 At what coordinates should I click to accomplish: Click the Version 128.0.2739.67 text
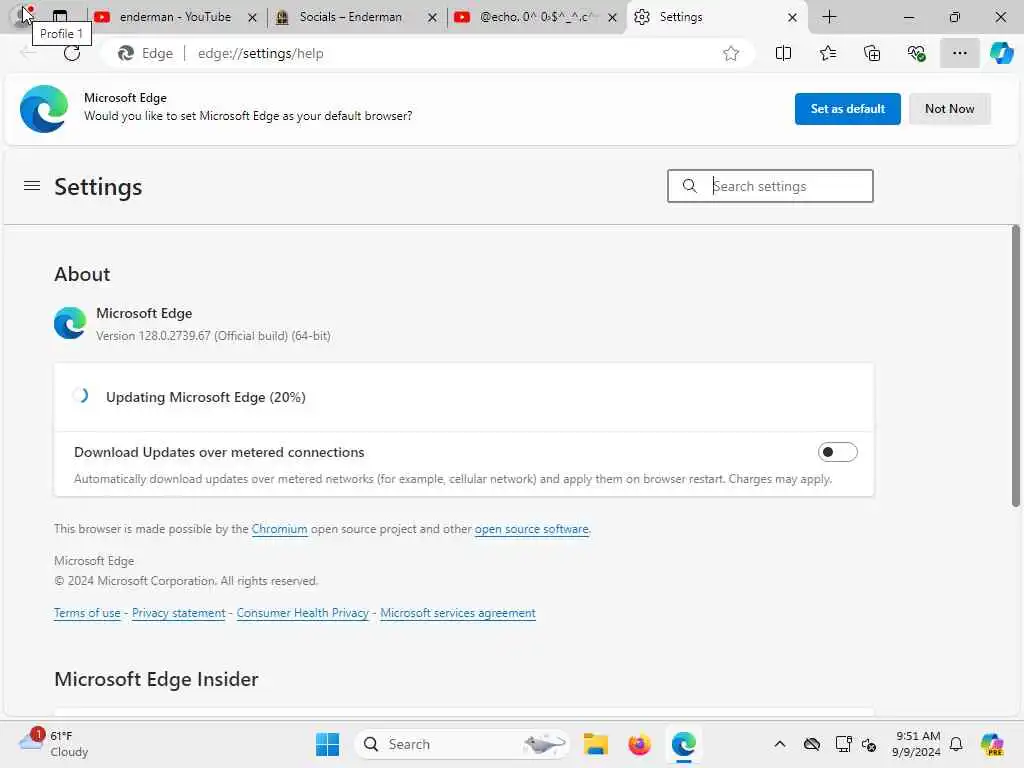pyautogui.click(x=213, y=336)
